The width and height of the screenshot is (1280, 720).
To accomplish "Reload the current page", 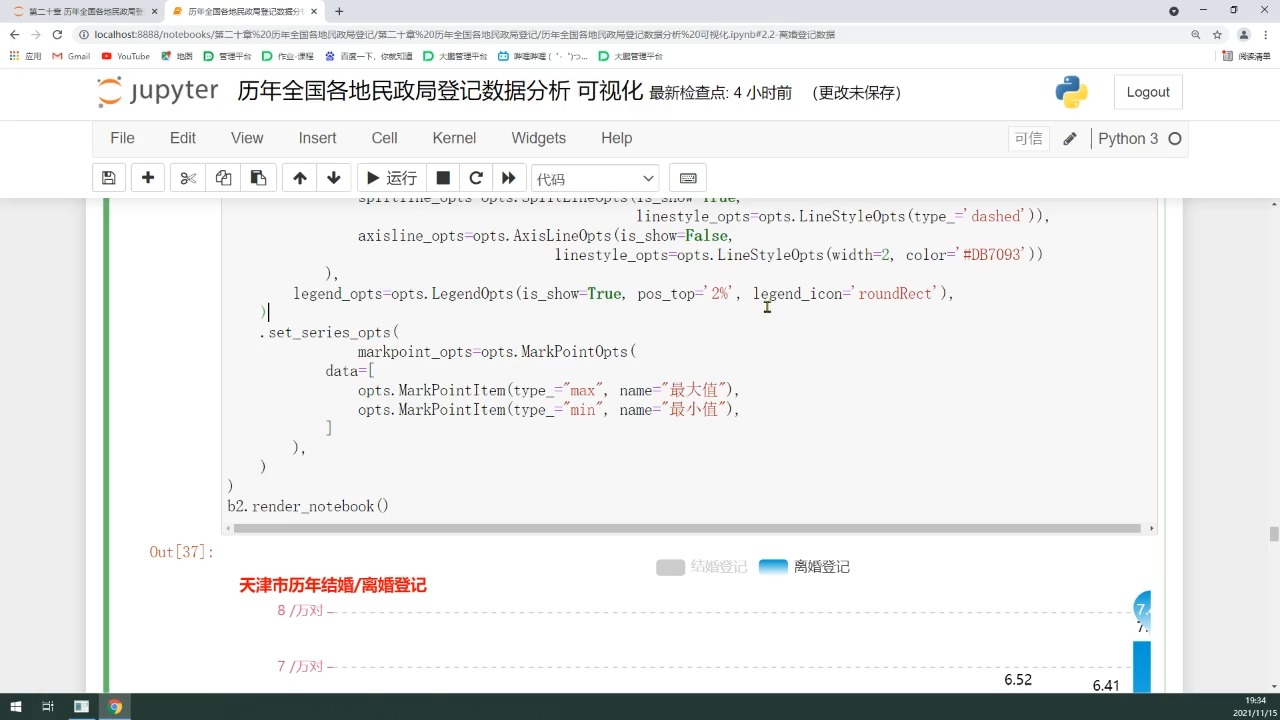I will 58,34.
